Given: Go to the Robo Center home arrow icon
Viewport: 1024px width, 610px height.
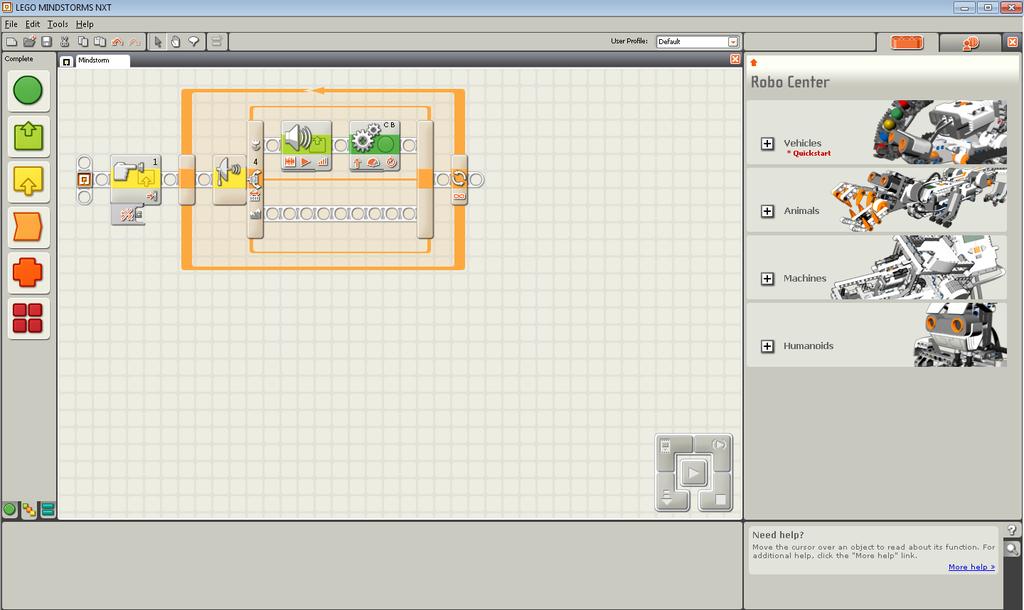Looking at the screenshot, I should tap(754, 63).
